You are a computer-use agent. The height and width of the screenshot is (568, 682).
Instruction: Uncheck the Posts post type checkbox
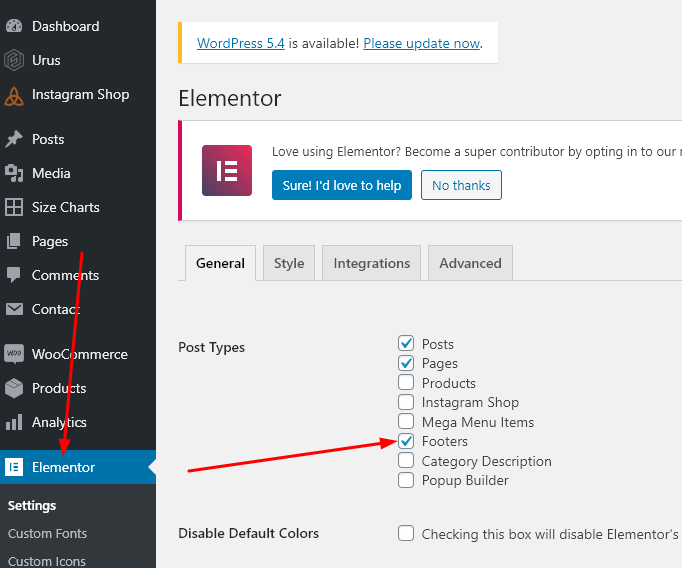pos(406,344)
